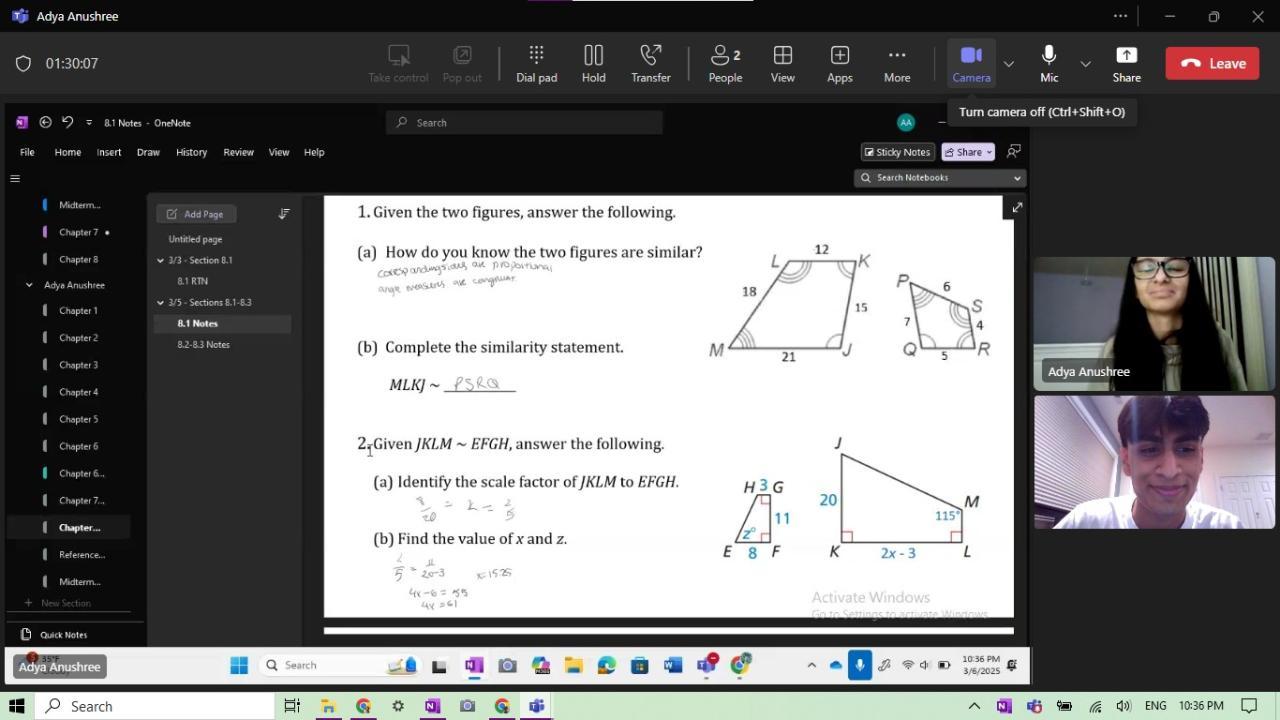Open the Untitled page
Image resolution: width=1280 pixels, height=720 pixels.
pos(195,239)
